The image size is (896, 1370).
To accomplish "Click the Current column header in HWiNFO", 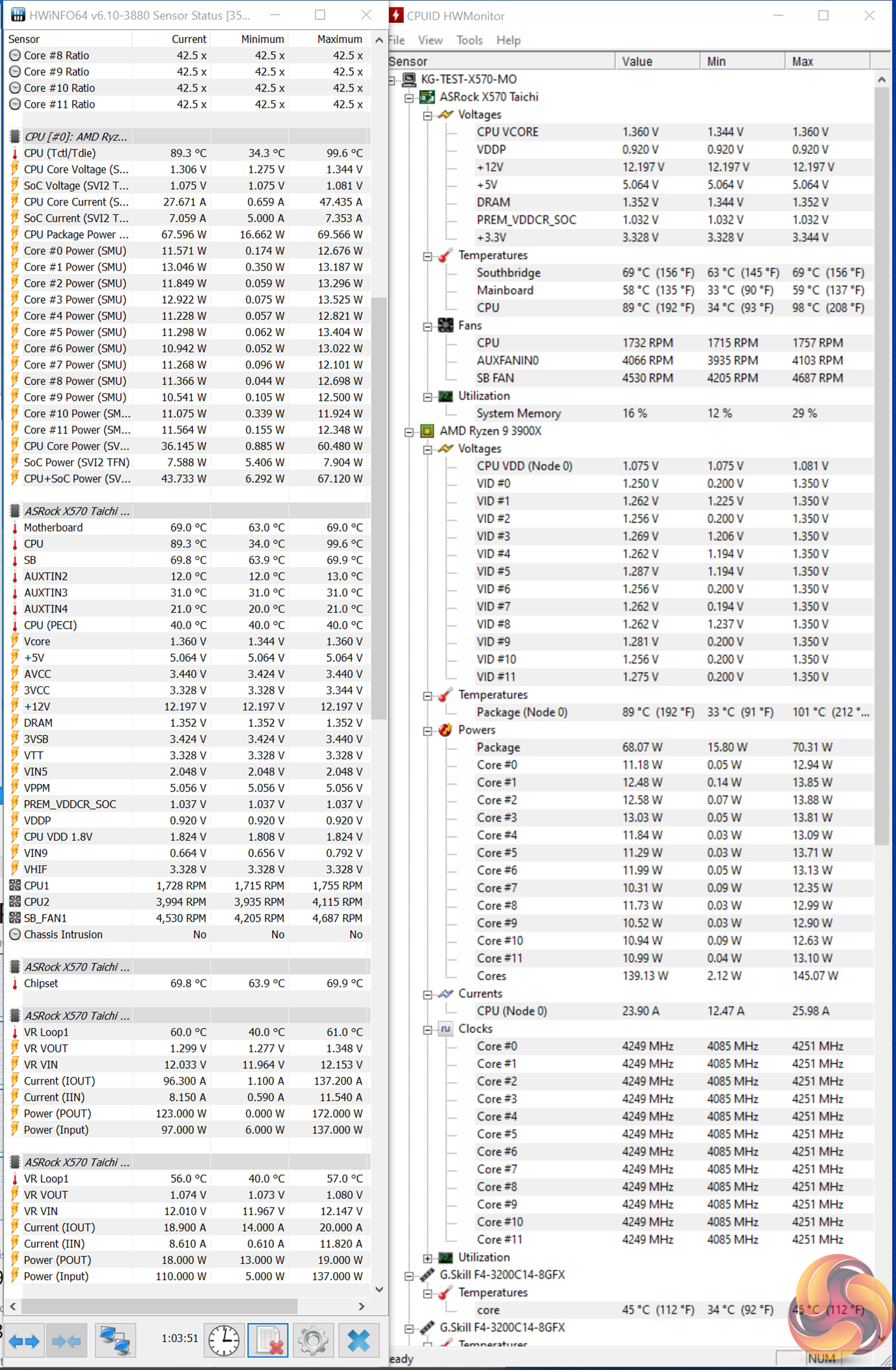I will coord(171,39).
